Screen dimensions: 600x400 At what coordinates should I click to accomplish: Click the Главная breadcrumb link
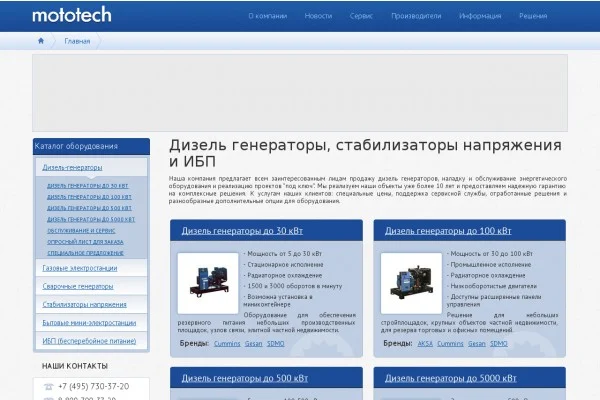point(77,41)
